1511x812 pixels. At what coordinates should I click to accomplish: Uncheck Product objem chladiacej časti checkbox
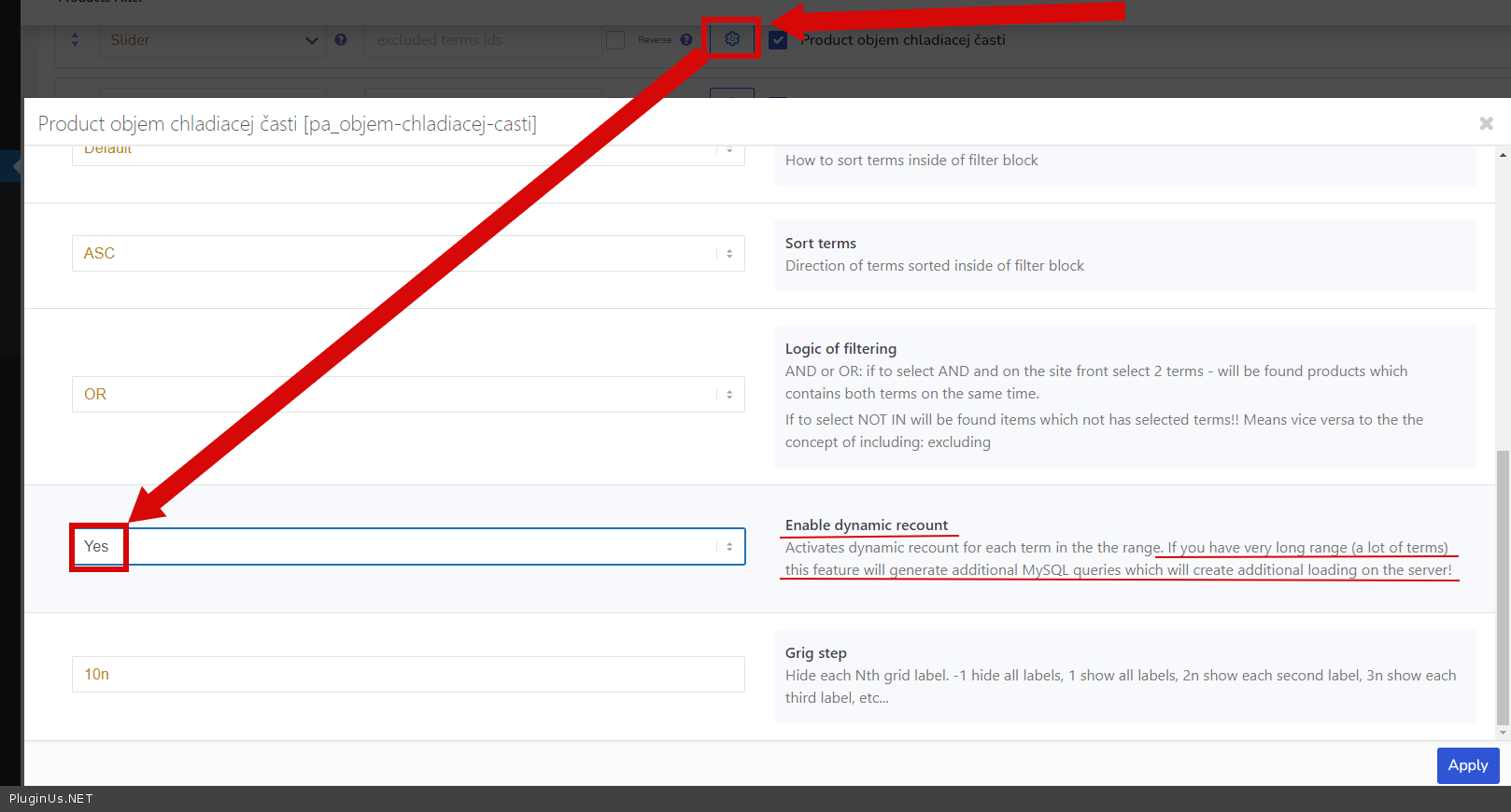point(778,40)
